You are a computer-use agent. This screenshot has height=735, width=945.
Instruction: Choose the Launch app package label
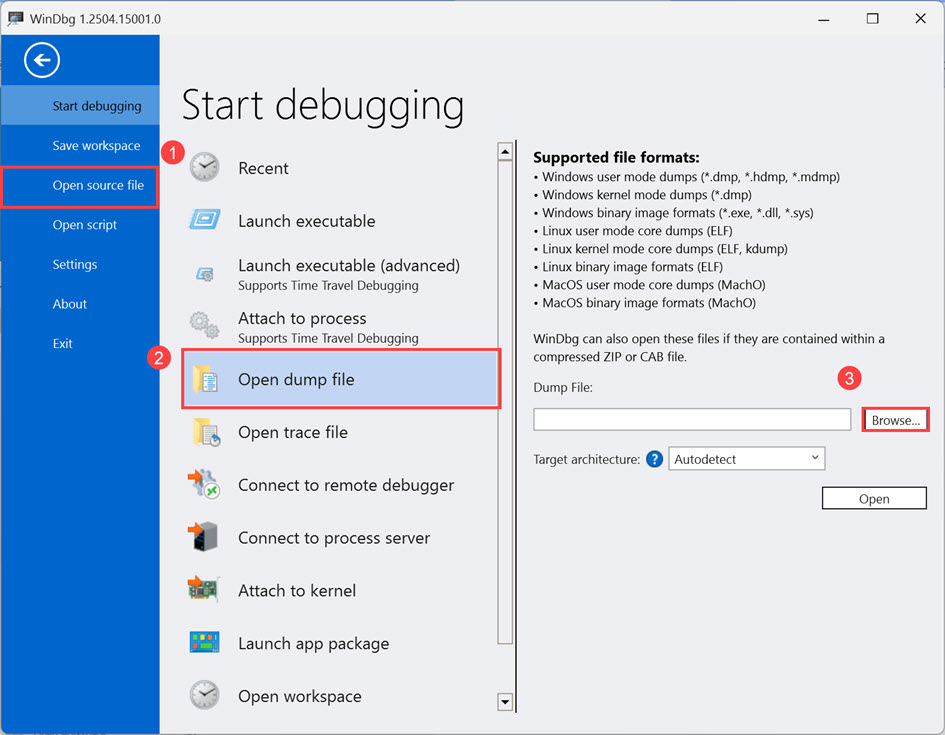point(313,643)
